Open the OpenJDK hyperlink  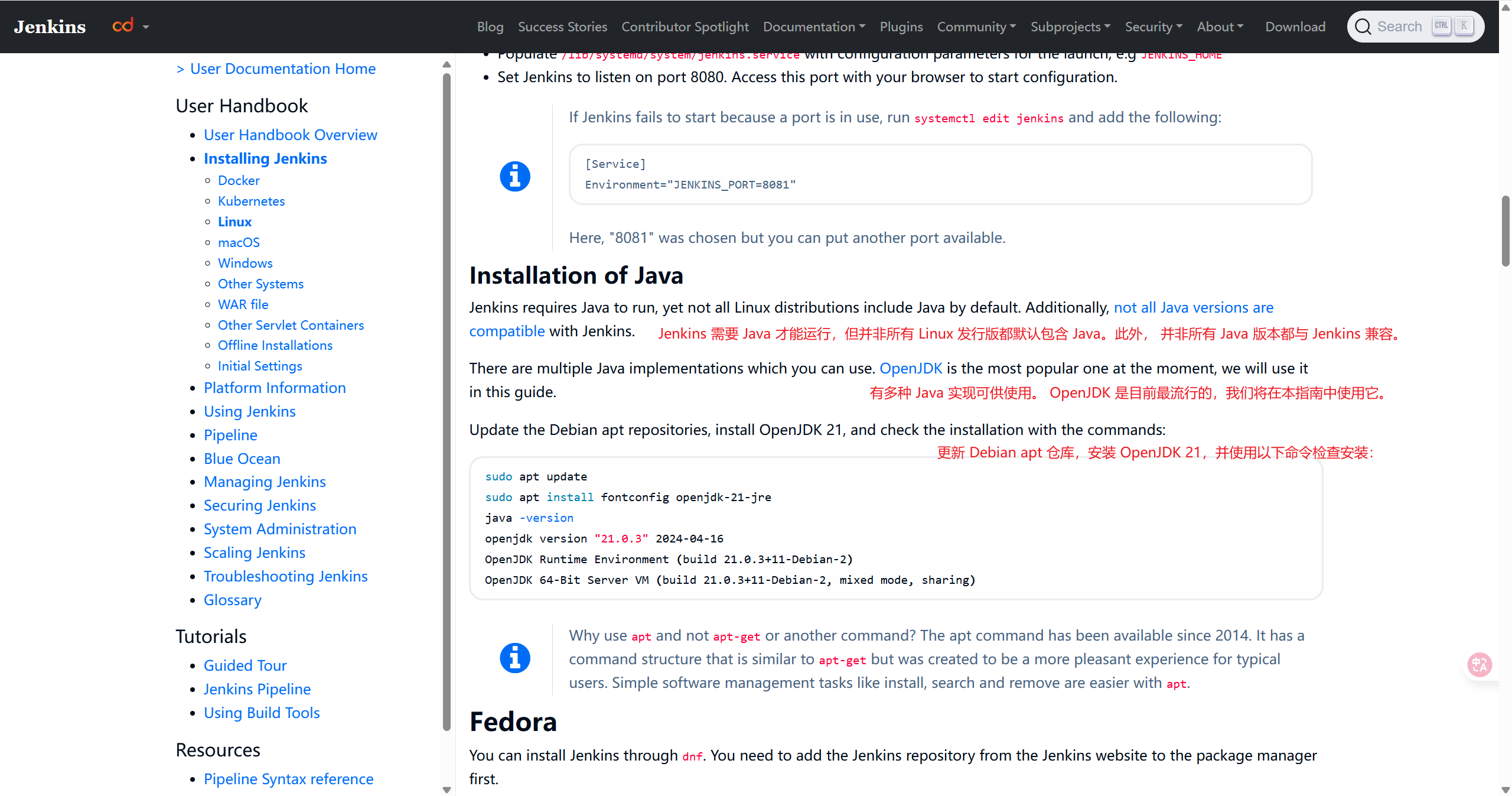(910, 368)
